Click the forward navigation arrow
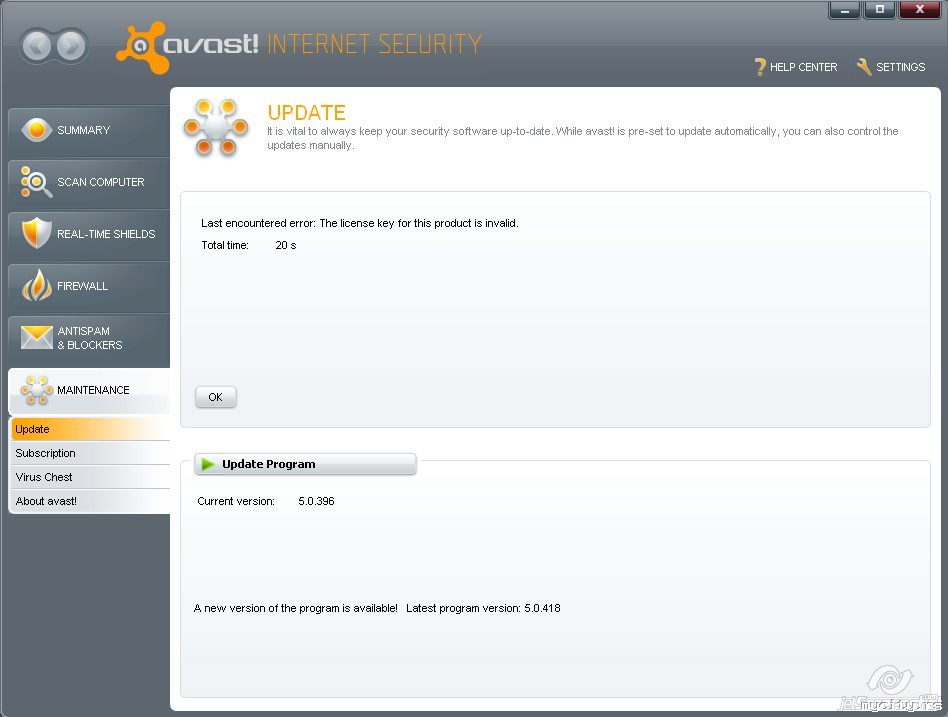Image resolution: width=948 pixels, height=717 pixels. pos(71,46)
